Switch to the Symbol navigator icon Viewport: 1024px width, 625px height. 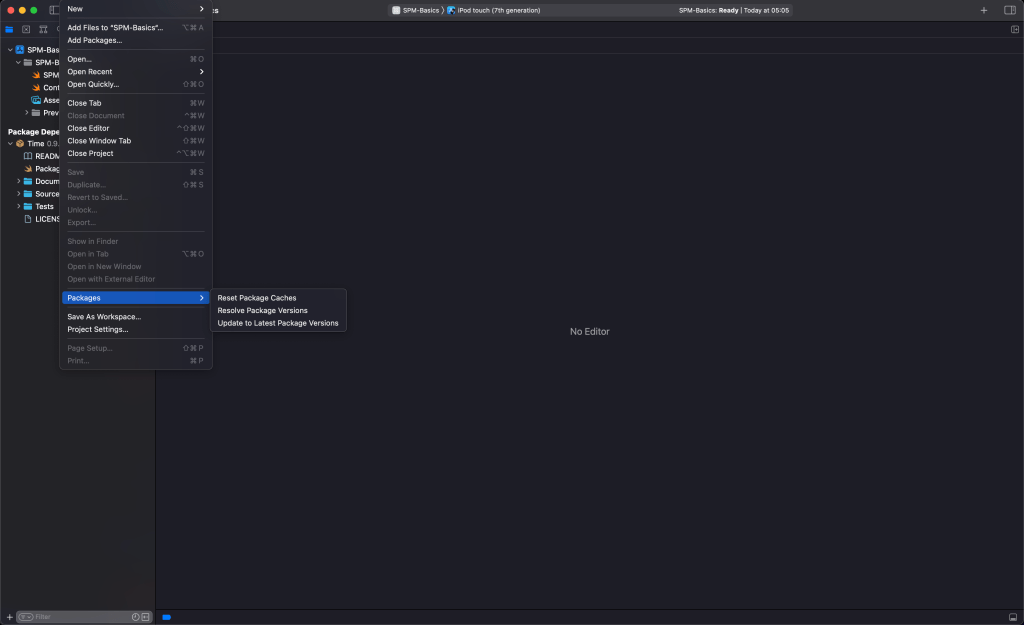coord(43,30)
